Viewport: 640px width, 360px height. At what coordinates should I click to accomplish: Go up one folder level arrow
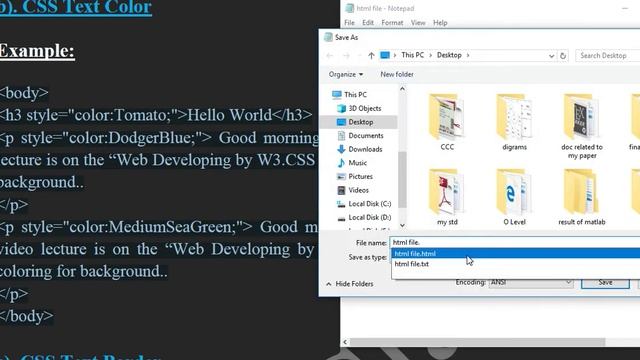(371, 56)
